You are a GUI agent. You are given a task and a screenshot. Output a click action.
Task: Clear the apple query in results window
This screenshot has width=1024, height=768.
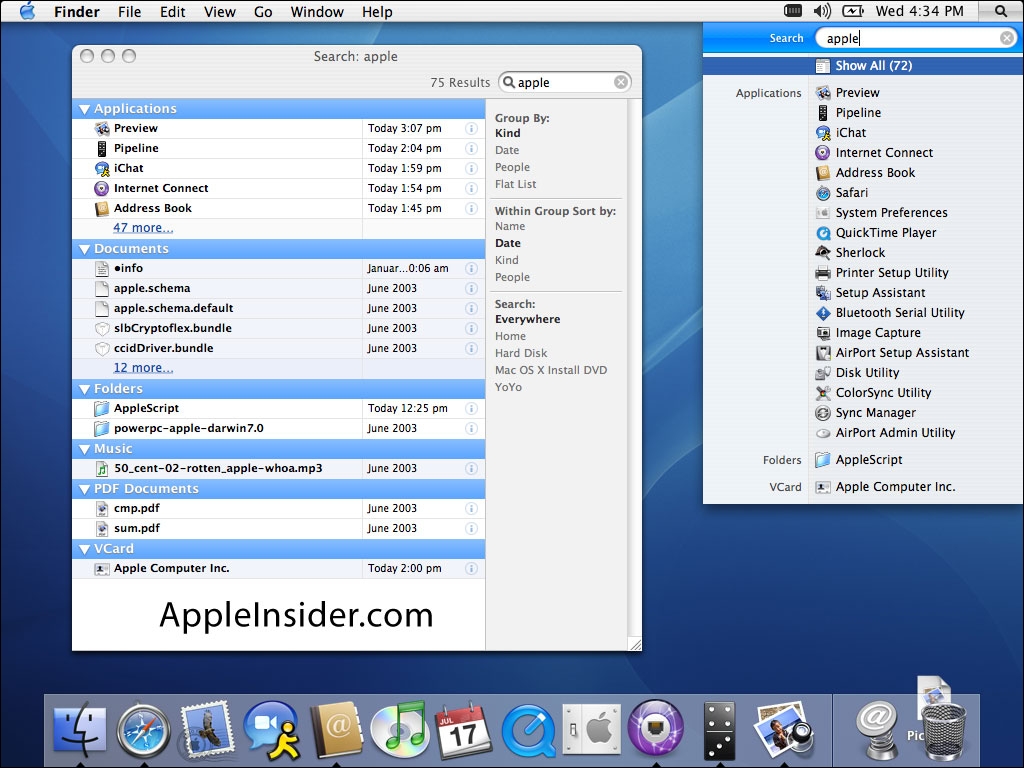(x=620, y=82)
